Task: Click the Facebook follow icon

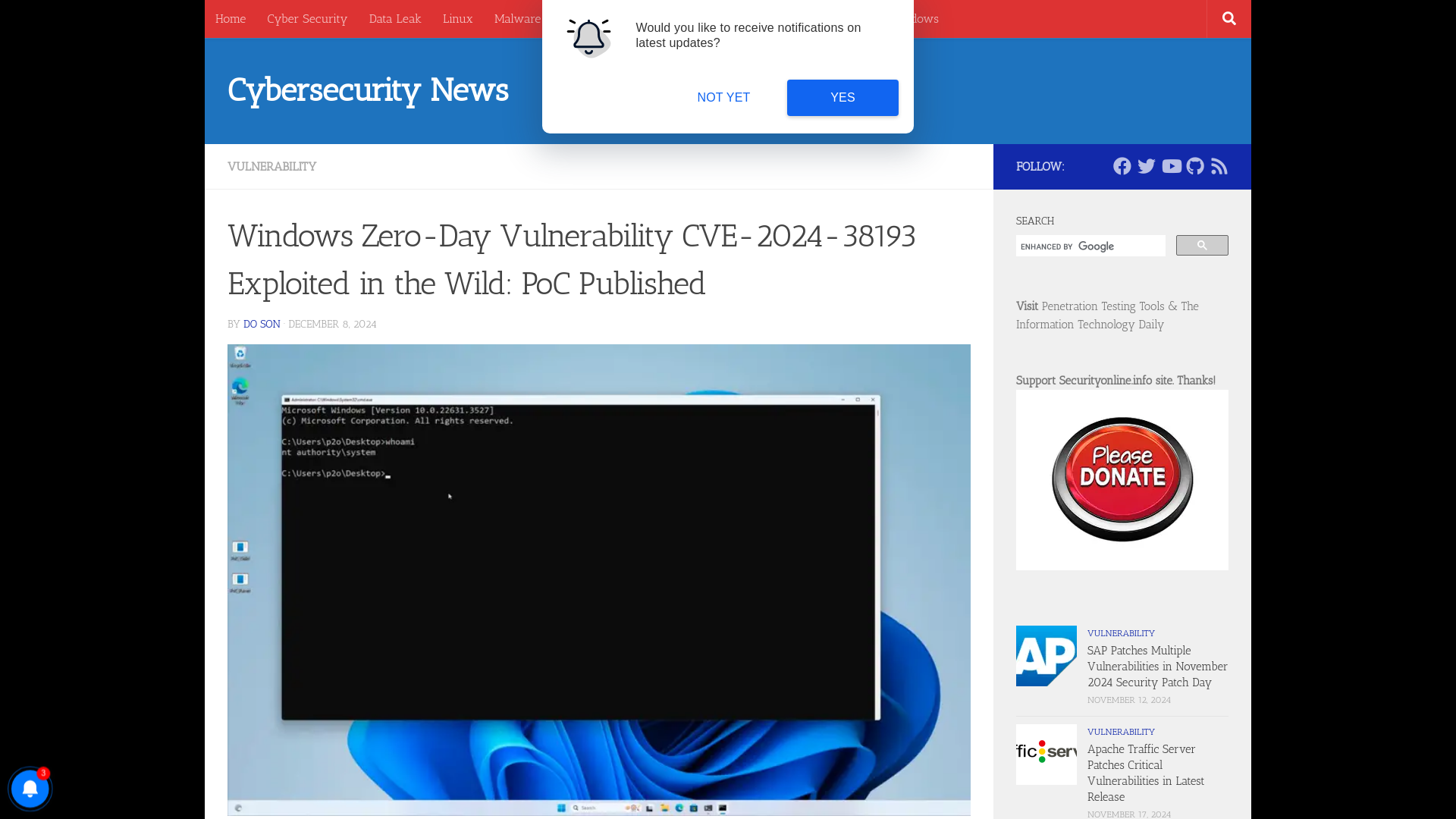Action: [1122, 165]
